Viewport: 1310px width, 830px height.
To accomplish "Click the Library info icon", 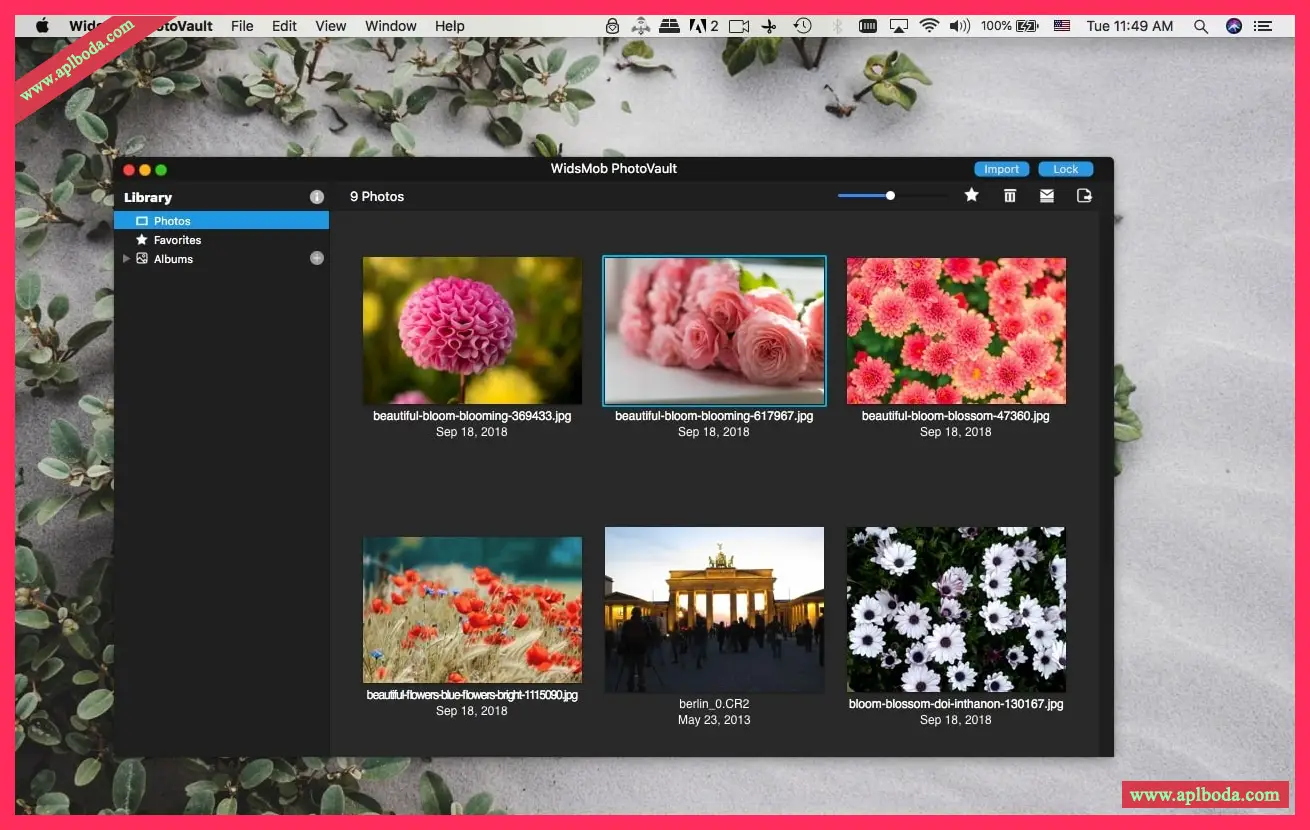I will (317, 197).
